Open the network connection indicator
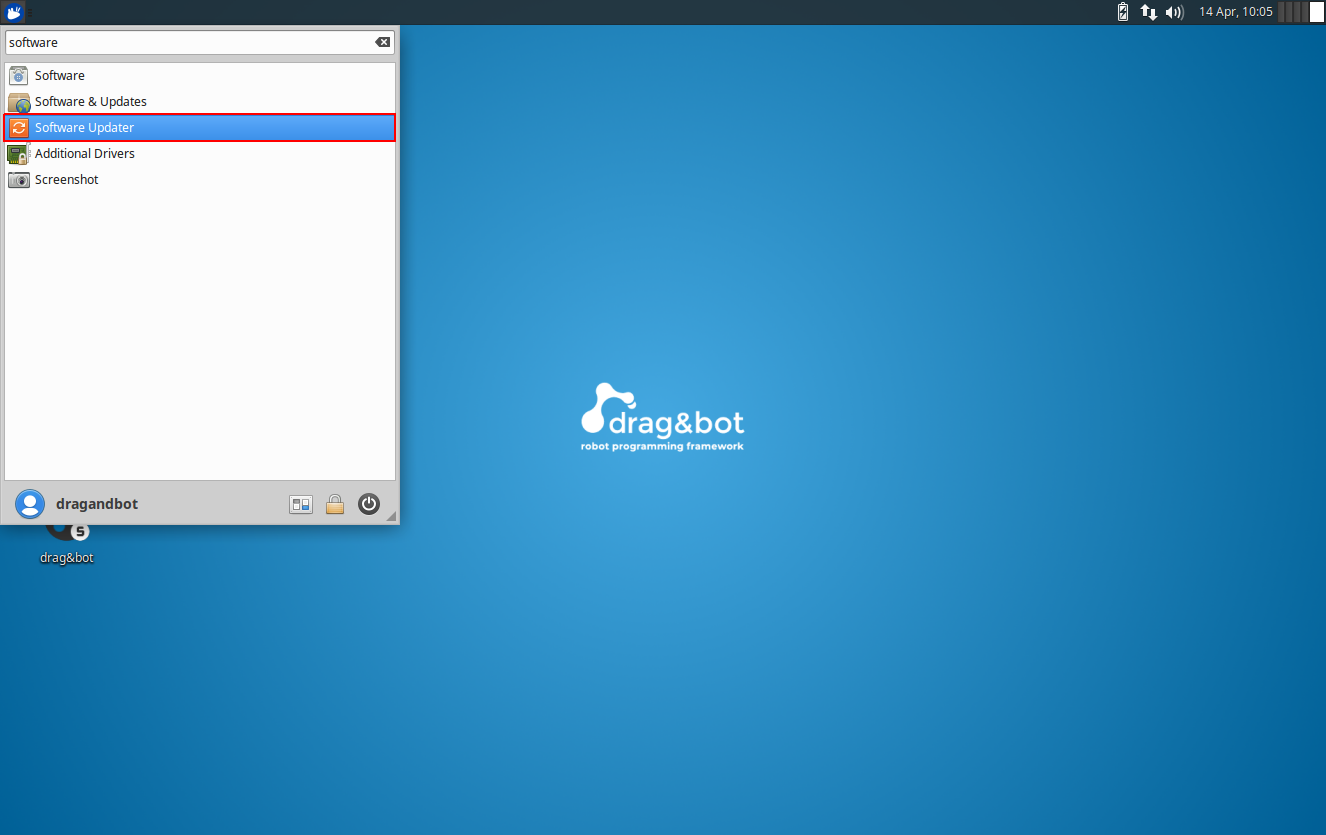The width and height of the screenshot is (1326, 835). [x=1149, y=12]
